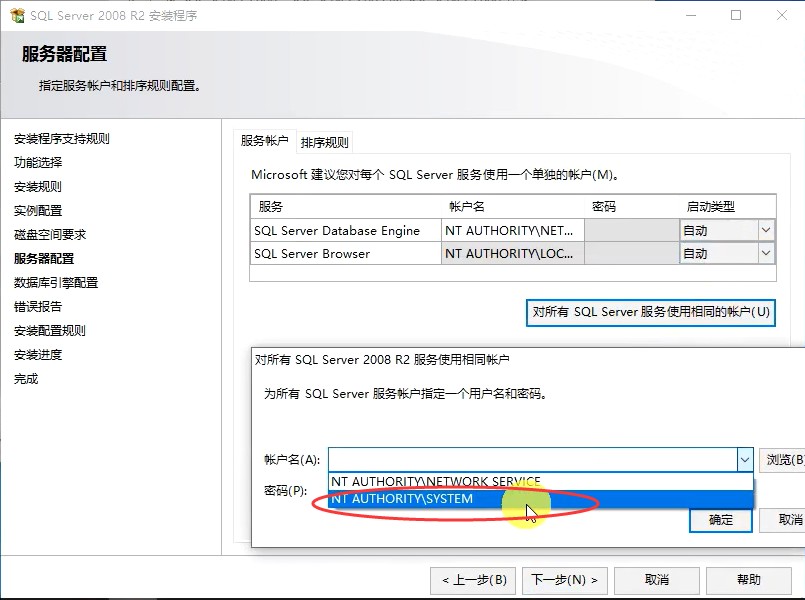805x600 pixels.
Task: Open startup type dropdown for SQL Server Browser
Action: click(x=766, y=254)
